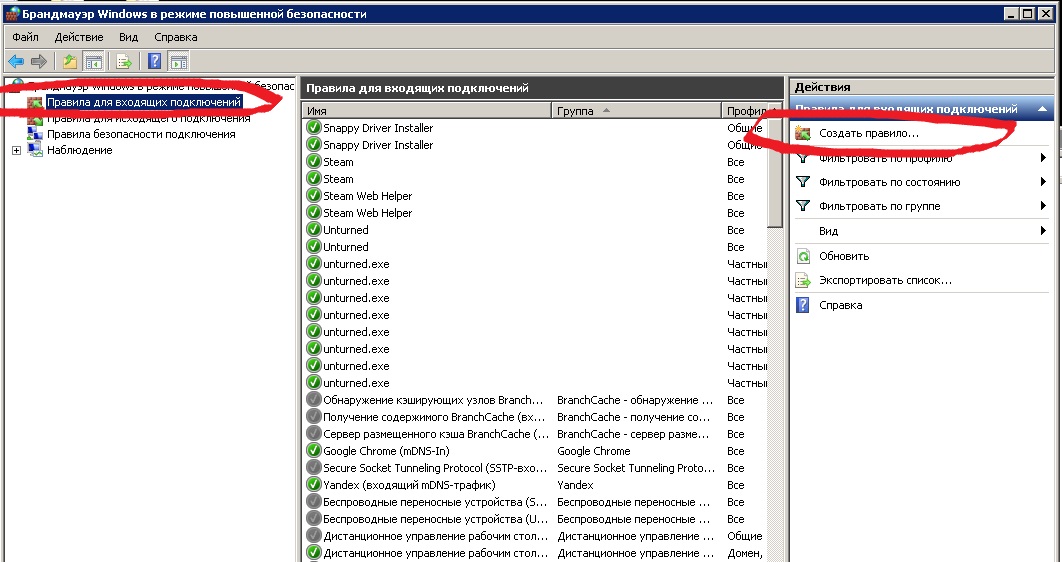Select Правила для исходящего подключения in the tree
1062x562 pixels.
tap(148, 118)
